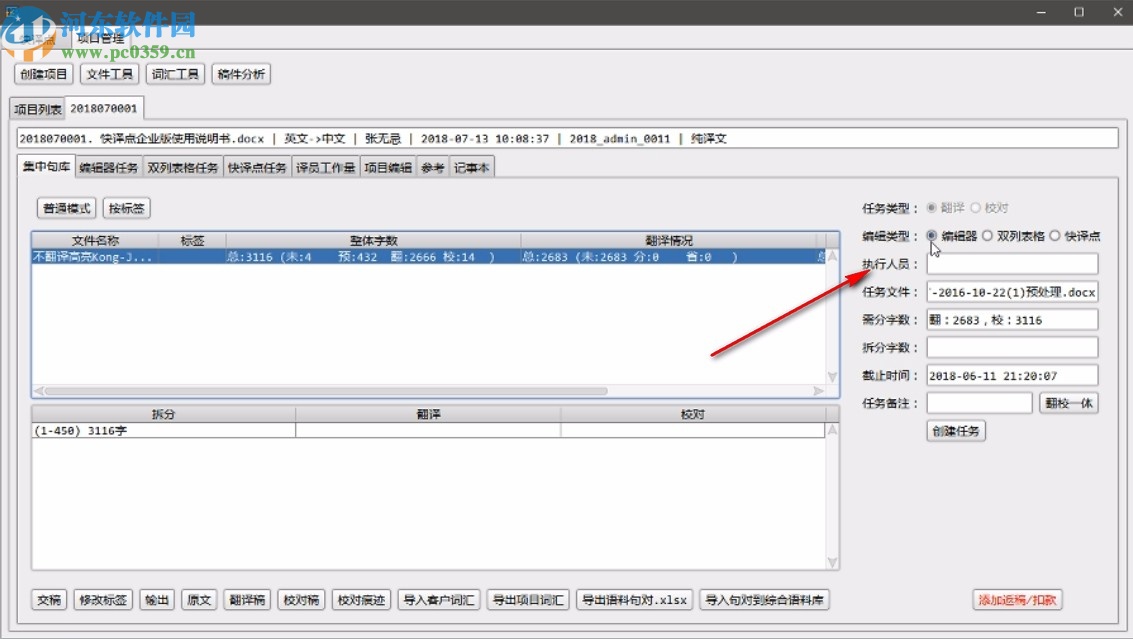Switch to the 项目列表 tab

38,109
